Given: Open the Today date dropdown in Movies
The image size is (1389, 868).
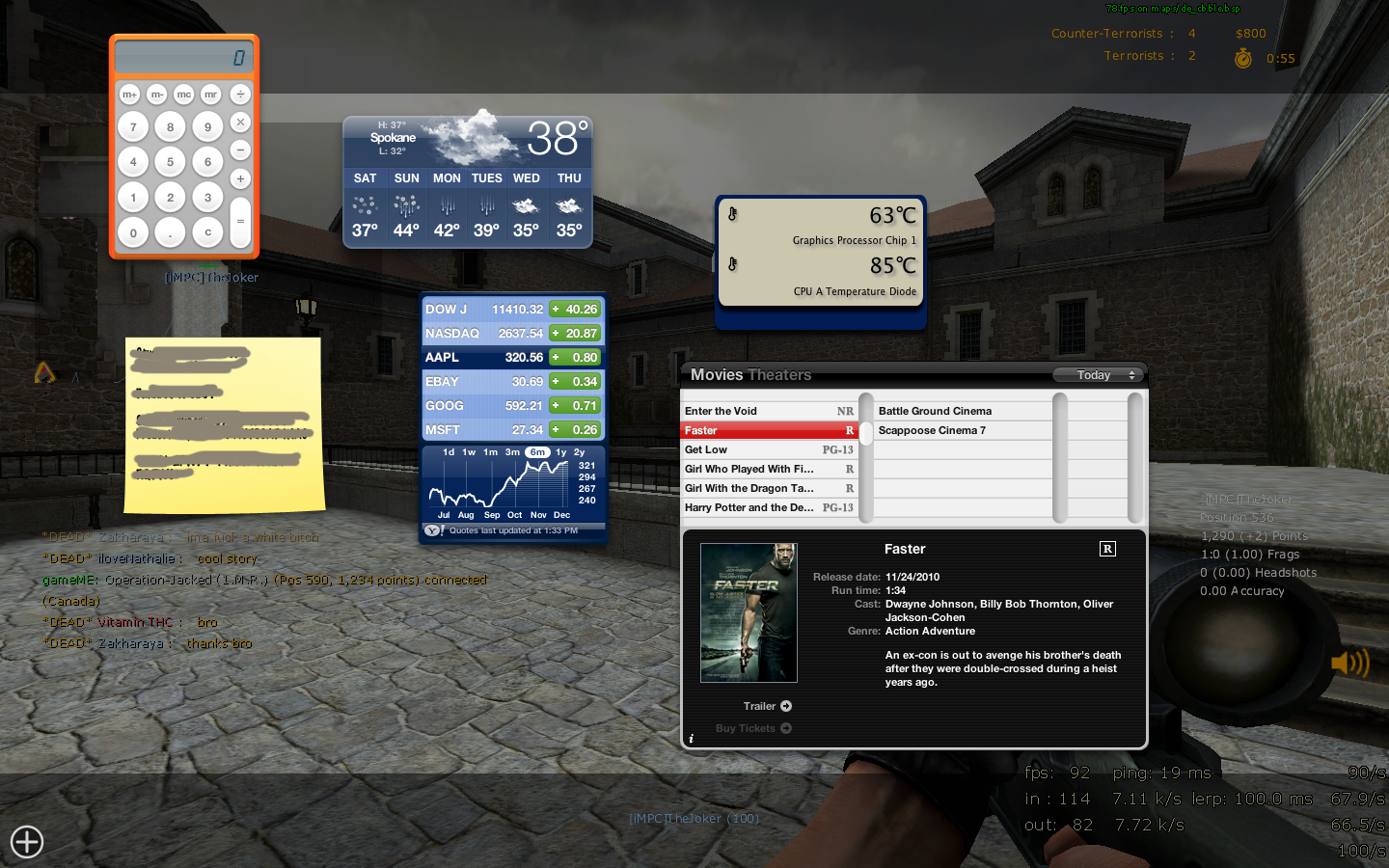Looking at the screenshot, I should (x=1098, y=375).
